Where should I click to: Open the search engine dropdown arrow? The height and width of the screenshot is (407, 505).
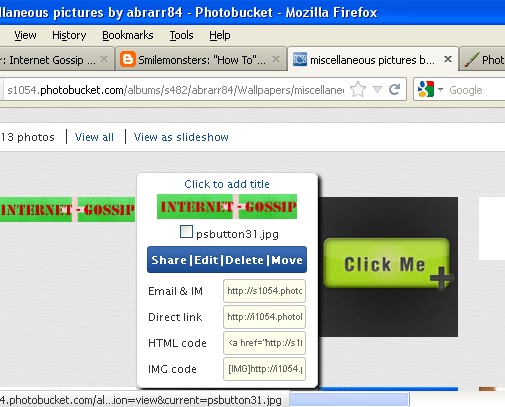click(440, 90)
